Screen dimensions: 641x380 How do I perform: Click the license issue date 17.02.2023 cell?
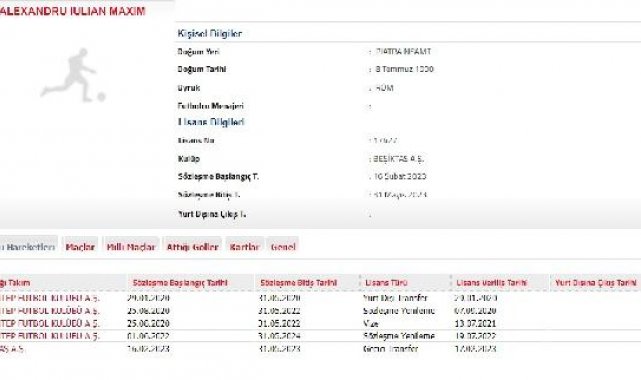(x=475, y=349)
